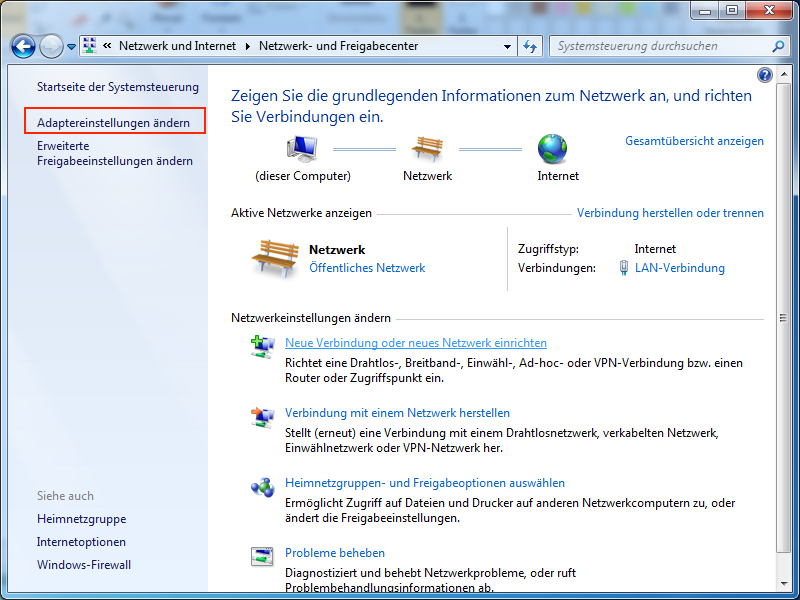Click 'Verbindung mit einem Netzwerk herstellen'
The width and height of the screenshot is (800, 600).
(x=397, y=413)
